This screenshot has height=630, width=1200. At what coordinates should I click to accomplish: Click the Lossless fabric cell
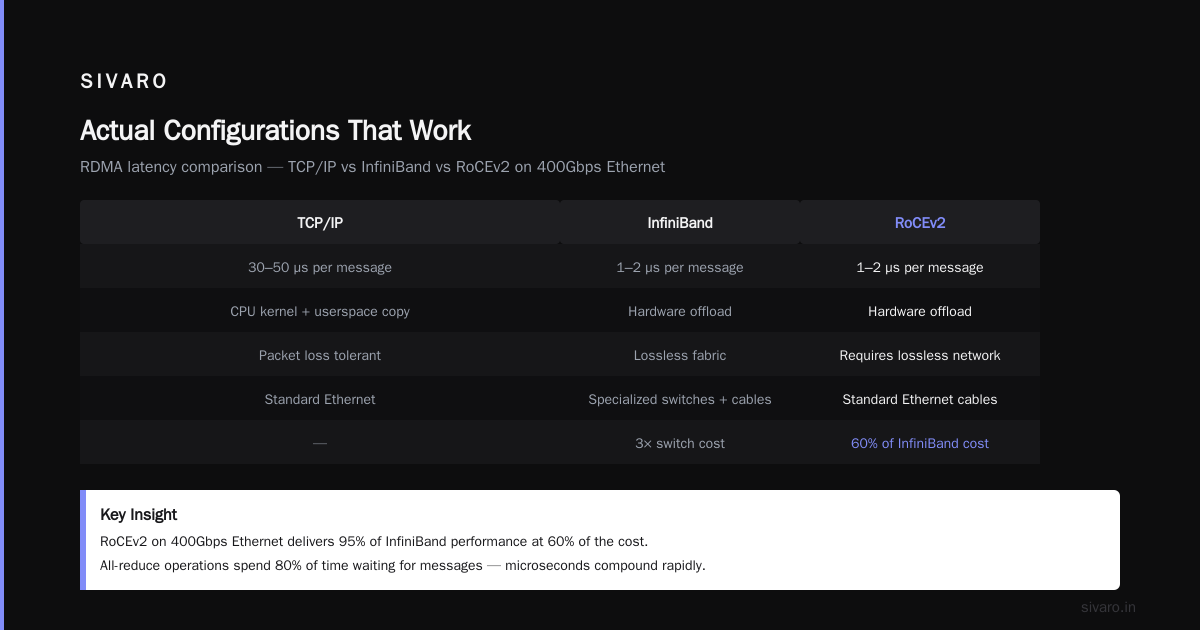(x=680, y=355)
